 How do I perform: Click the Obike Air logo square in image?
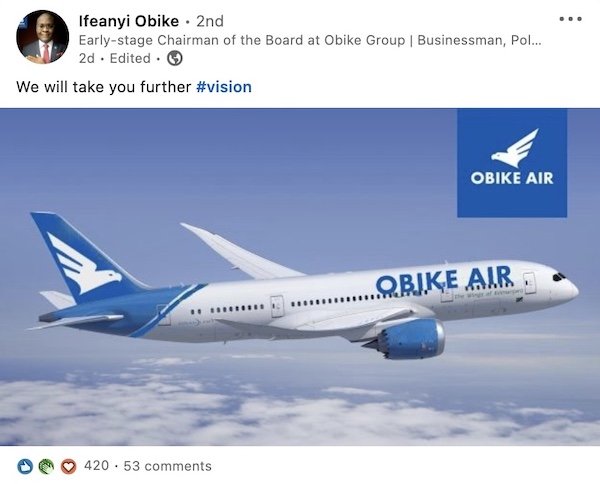512,163
